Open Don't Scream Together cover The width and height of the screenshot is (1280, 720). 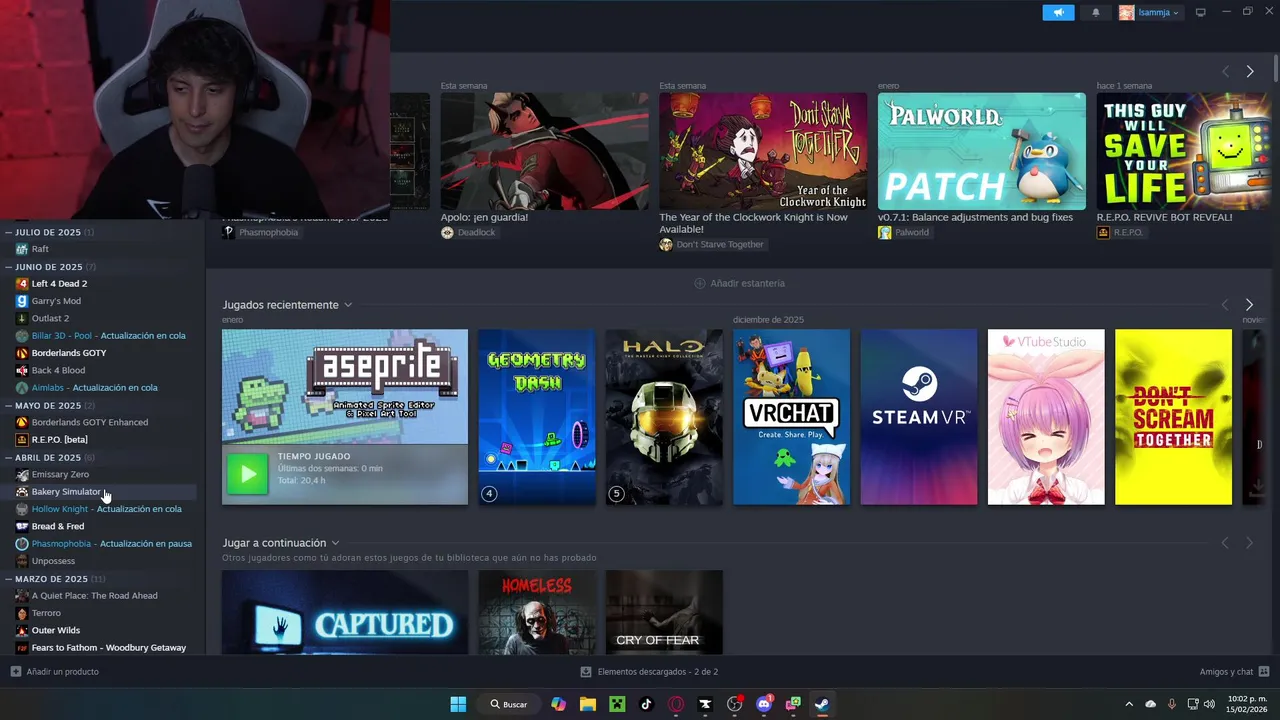(x=1173, y=417)
